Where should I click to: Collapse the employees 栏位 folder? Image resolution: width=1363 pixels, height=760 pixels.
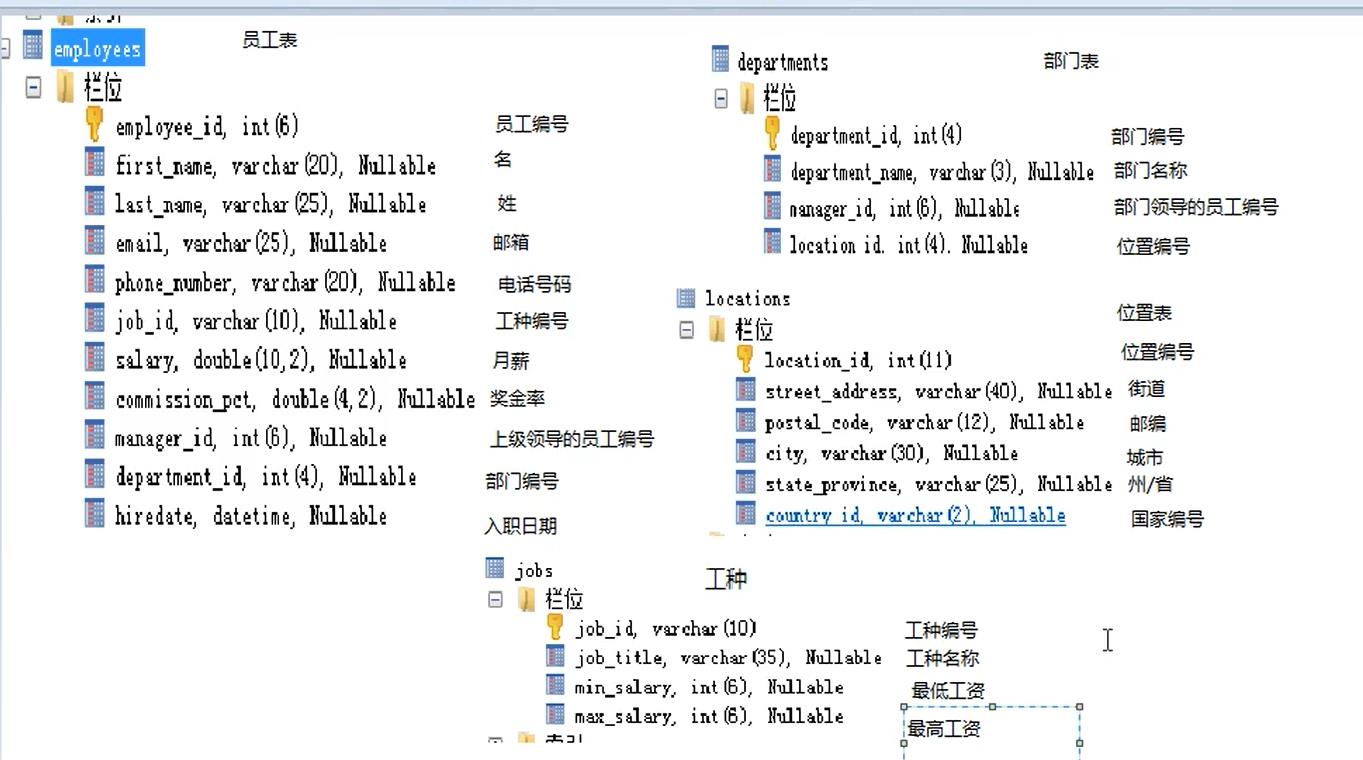pyautogui.click(x=34, y=87)
